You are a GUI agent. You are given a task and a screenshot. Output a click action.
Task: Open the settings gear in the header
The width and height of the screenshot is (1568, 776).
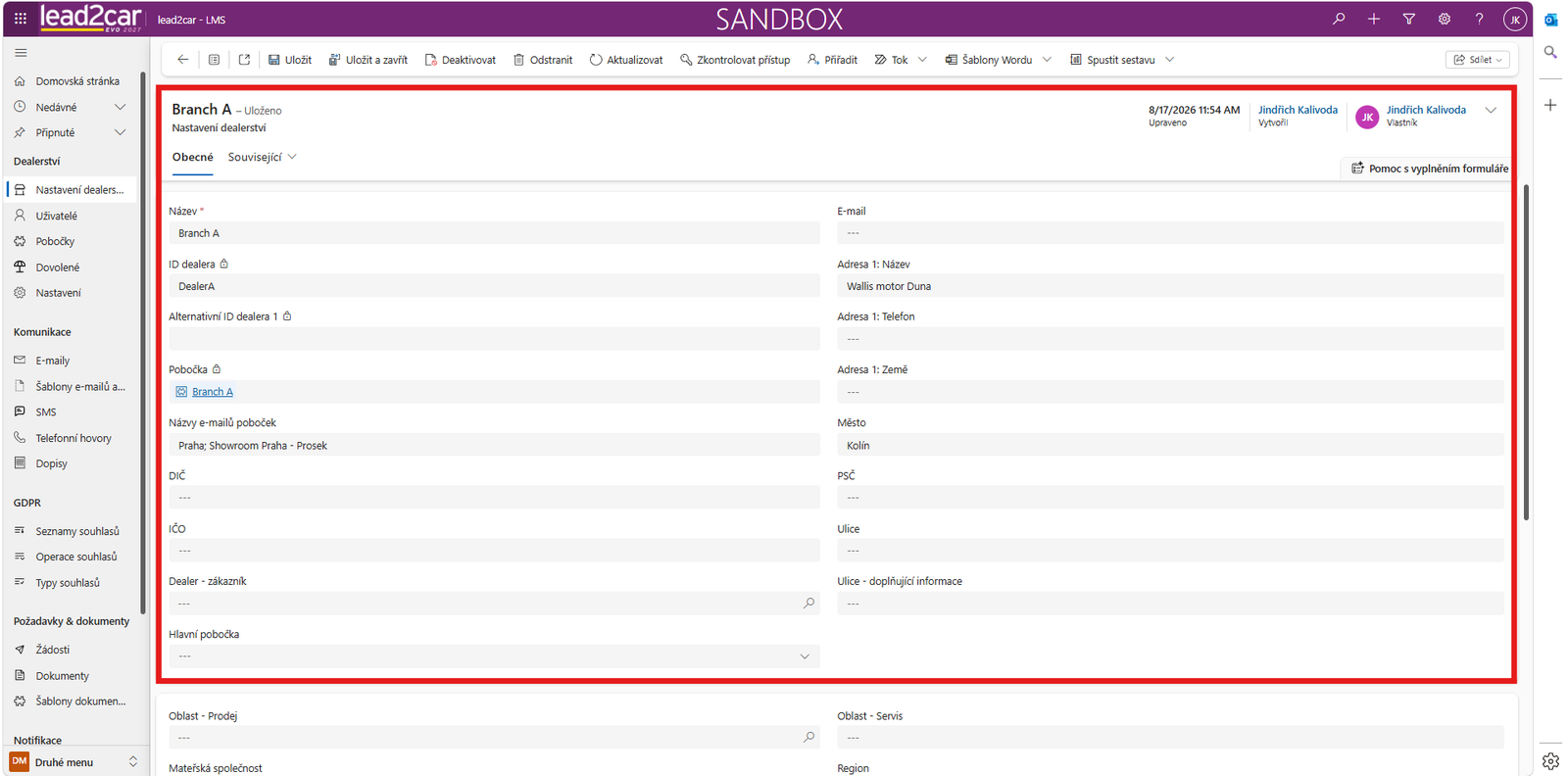1445,19
